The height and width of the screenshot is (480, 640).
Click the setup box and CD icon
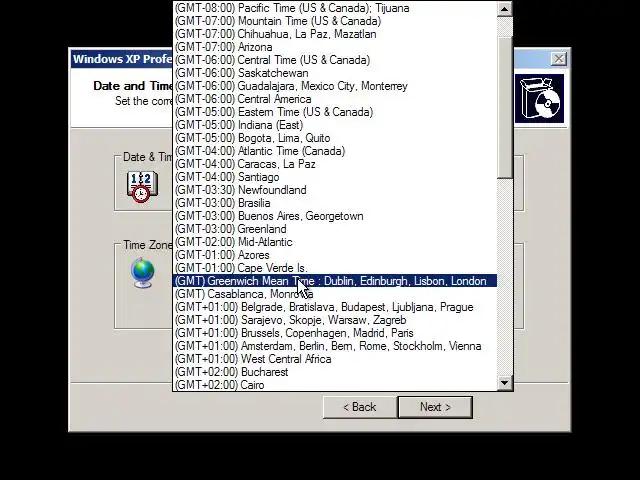540,99
